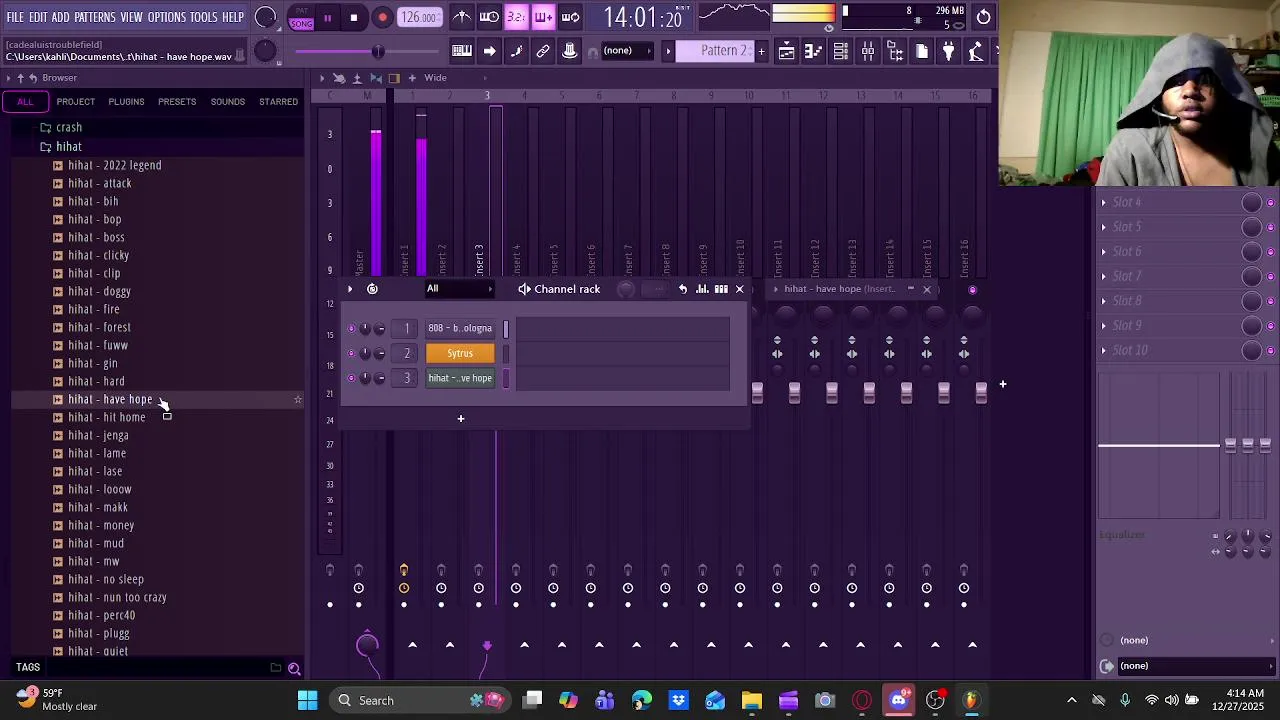Viewport: 1280px width, 720px height.
Task: Open the Playlist view icon
Action: (787, 51)
